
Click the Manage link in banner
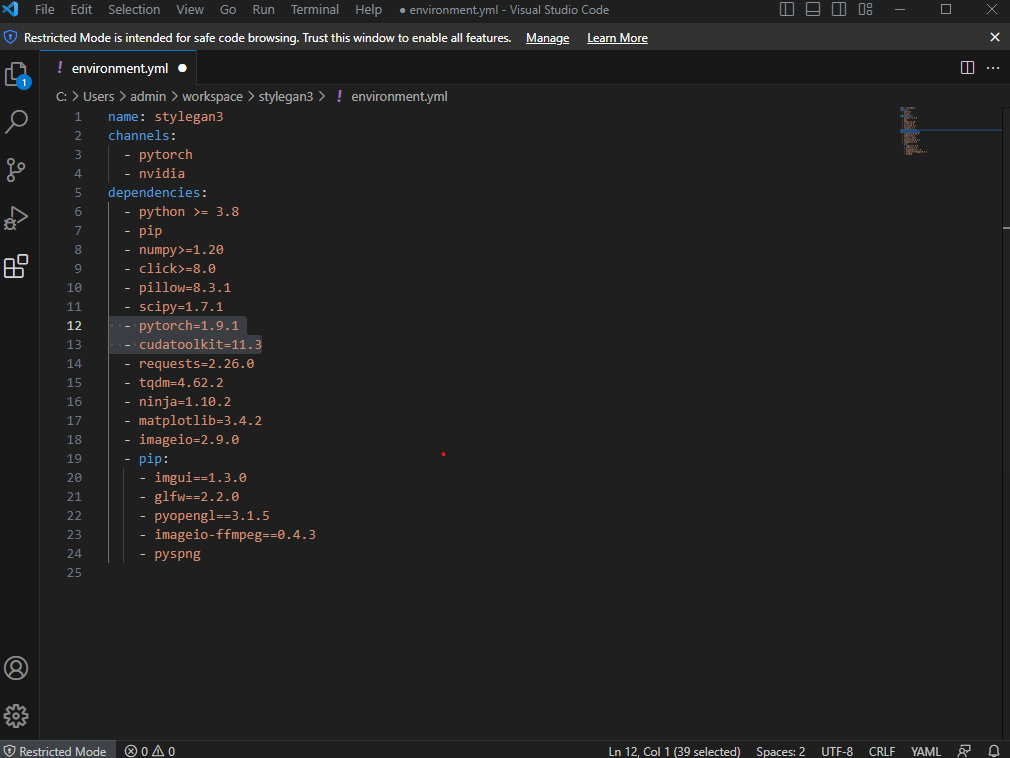(x=548, y=38)
